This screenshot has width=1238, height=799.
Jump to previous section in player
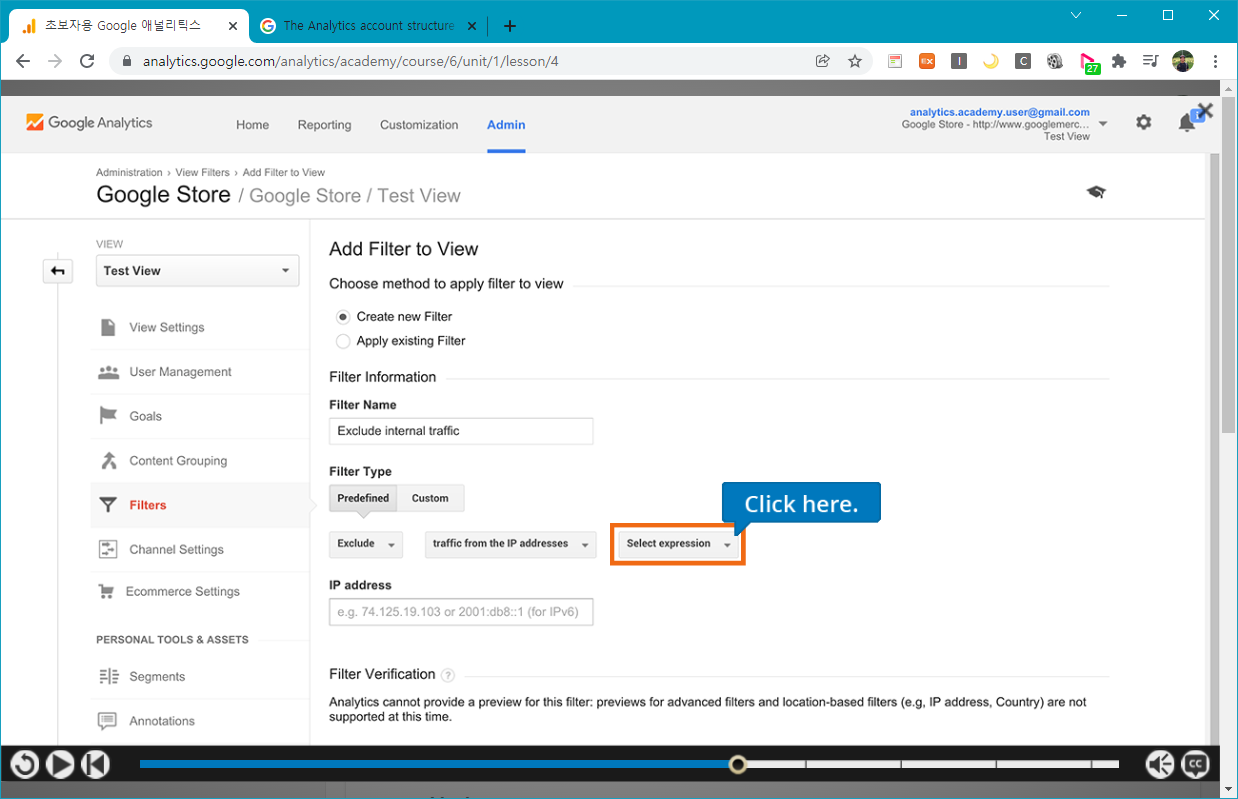[x=94, y=765]
